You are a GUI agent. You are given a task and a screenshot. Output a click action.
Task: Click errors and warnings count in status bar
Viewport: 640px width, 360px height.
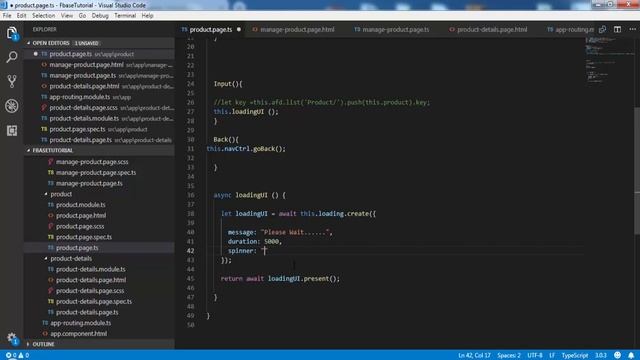coord(17,355)
